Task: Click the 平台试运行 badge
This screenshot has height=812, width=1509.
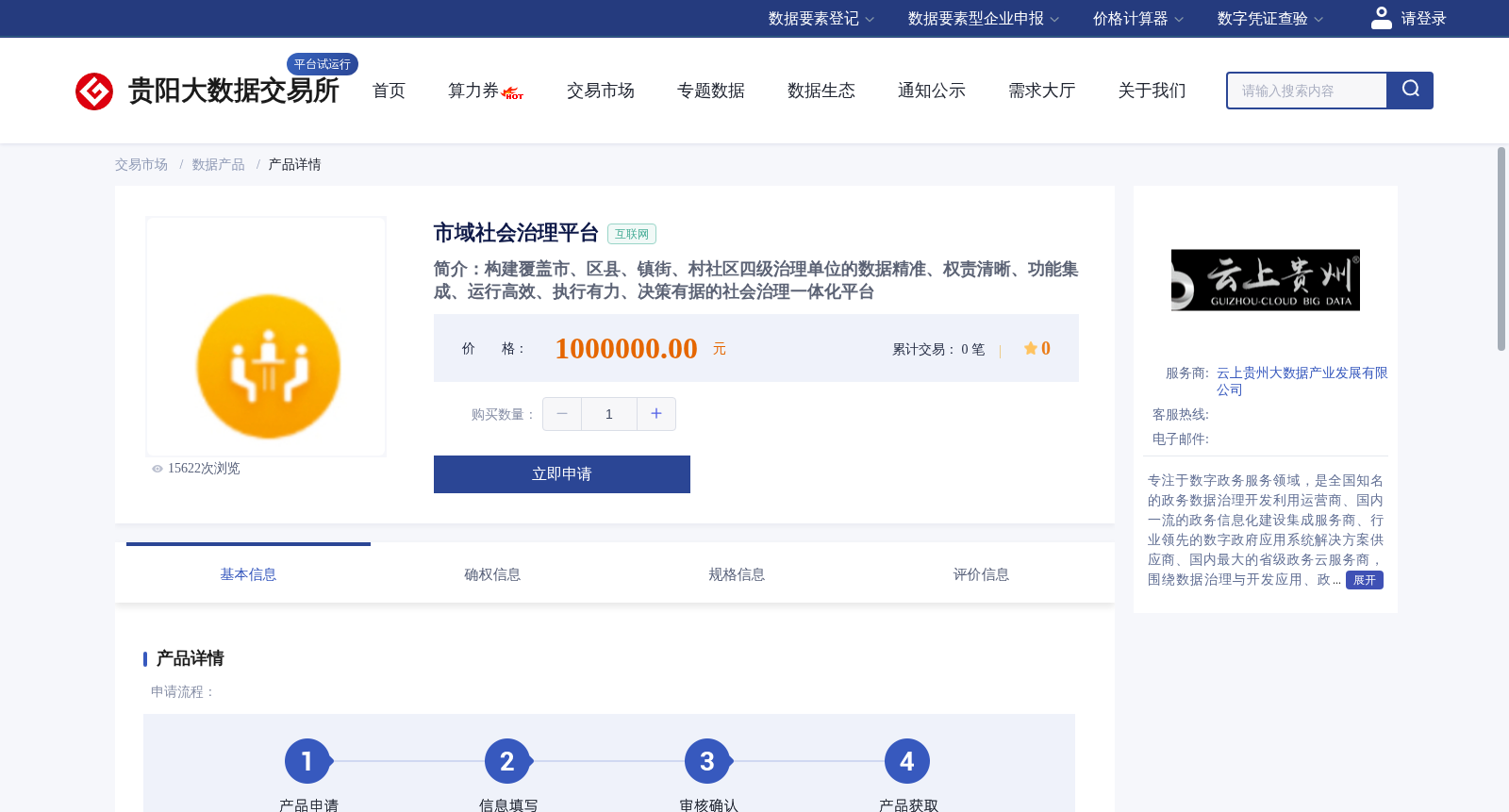Action: [x=323, y=64]
